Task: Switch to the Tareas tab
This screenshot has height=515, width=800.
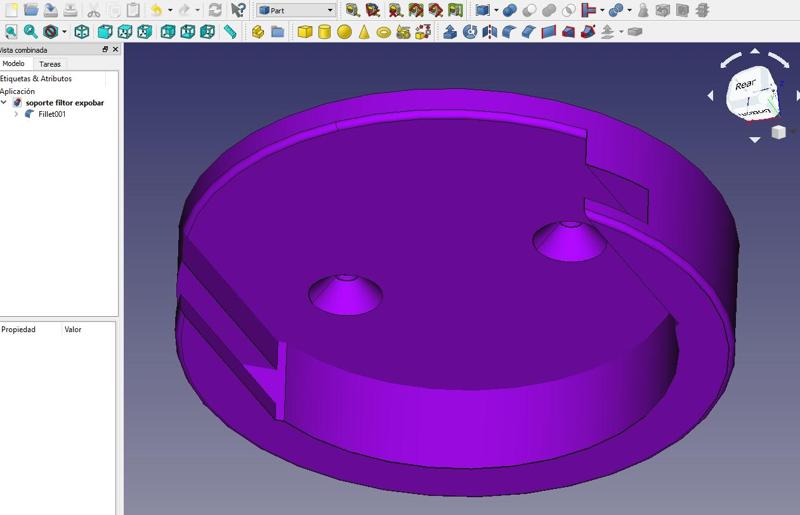Action: click(x=50, y=64)
